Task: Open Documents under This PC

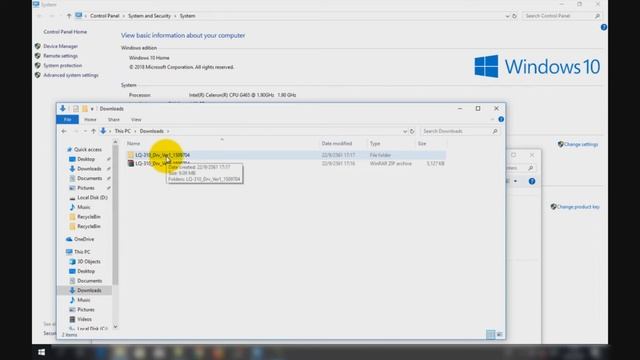Action: pos(89,281)
